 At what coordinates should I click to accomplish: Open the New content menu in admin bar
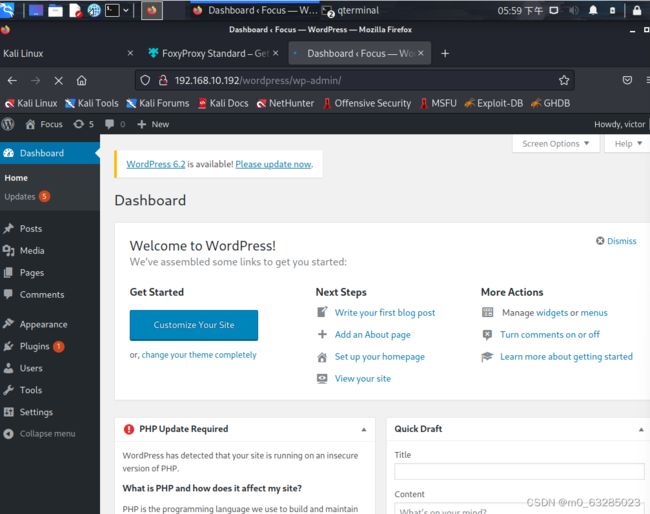point(153,124)
